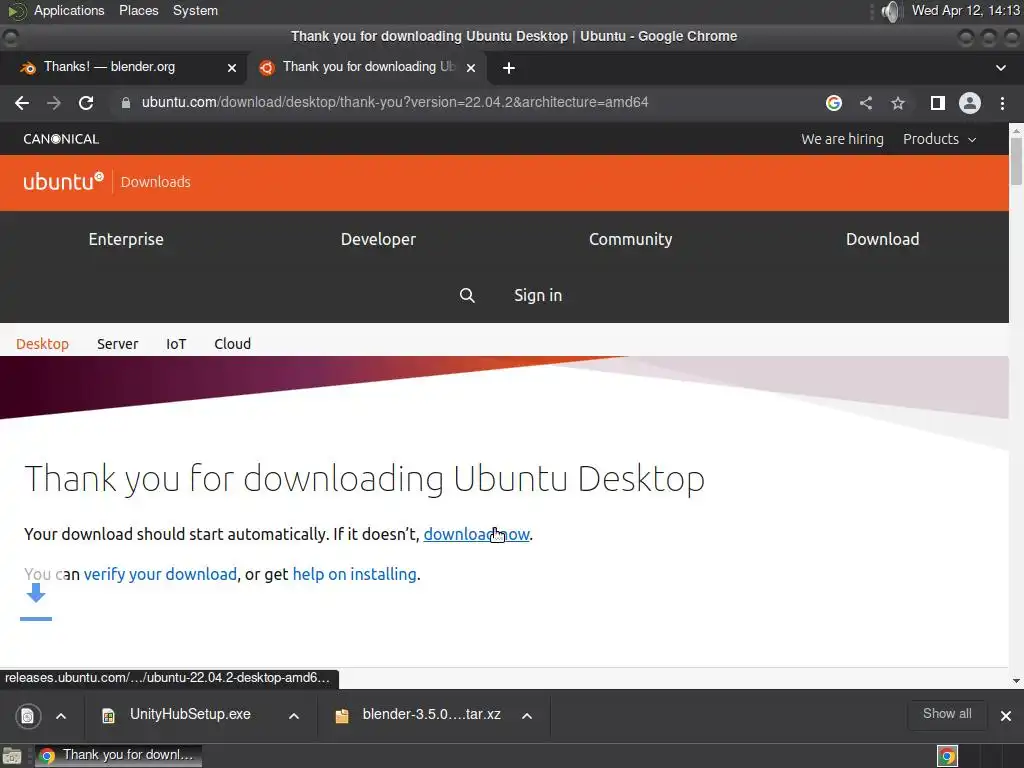
Task: Select Chrome window in the taskbar
Action: 118,756
